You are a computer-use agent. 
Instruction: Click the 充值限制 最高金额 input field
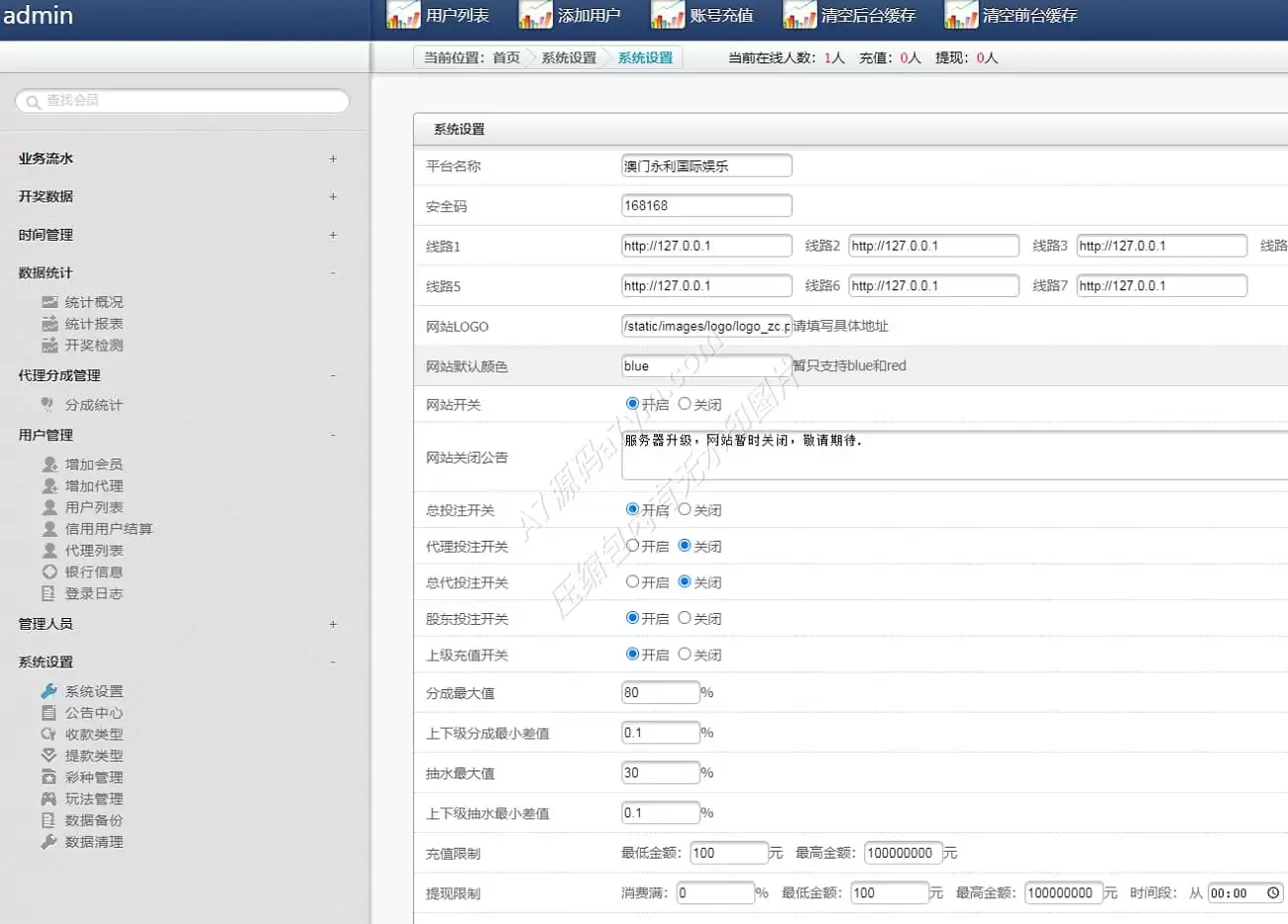click(902, 853)
